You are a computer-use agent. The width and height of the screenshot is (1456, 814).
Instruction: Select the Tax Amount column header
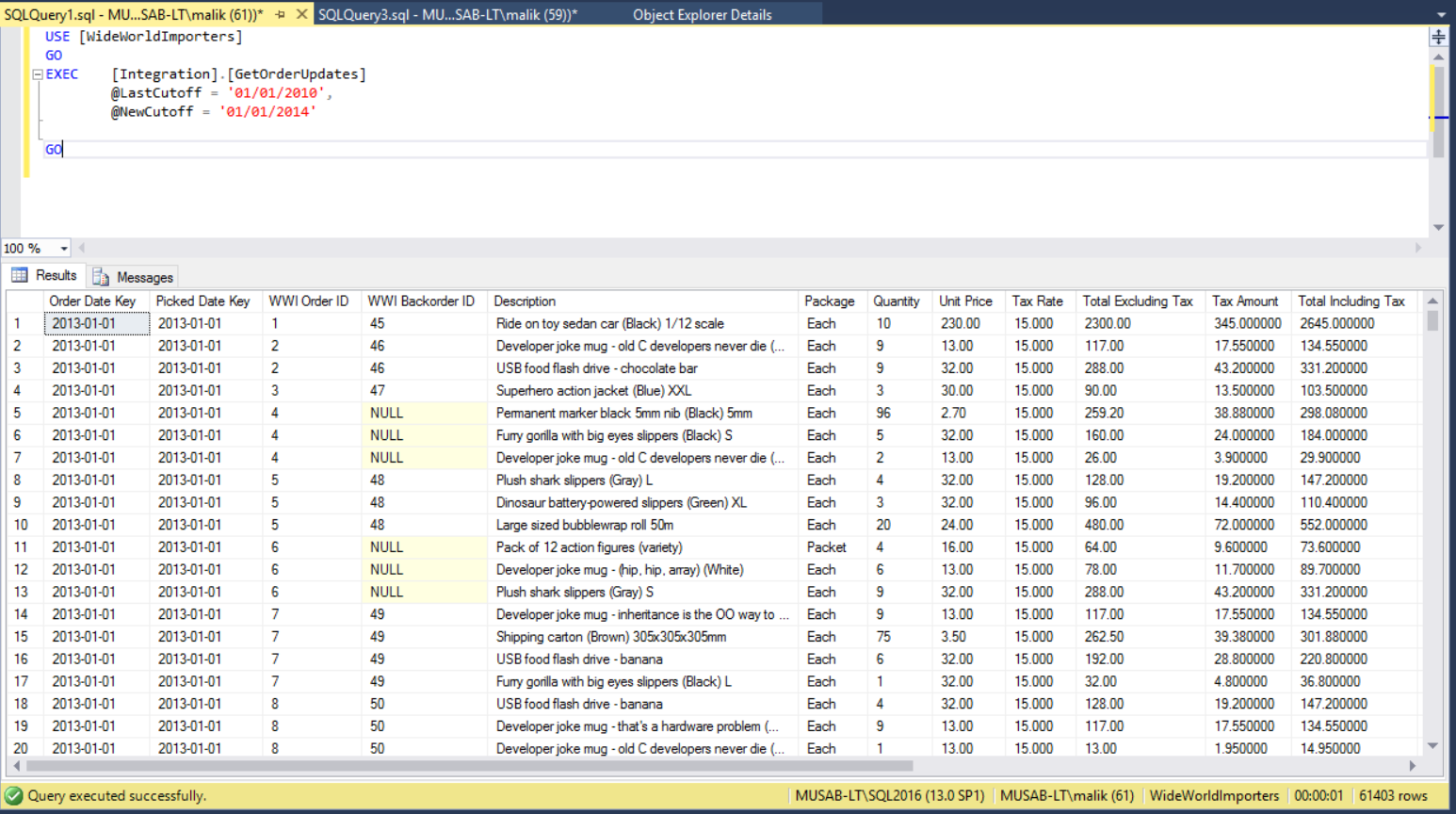[x=1244, y=301]
